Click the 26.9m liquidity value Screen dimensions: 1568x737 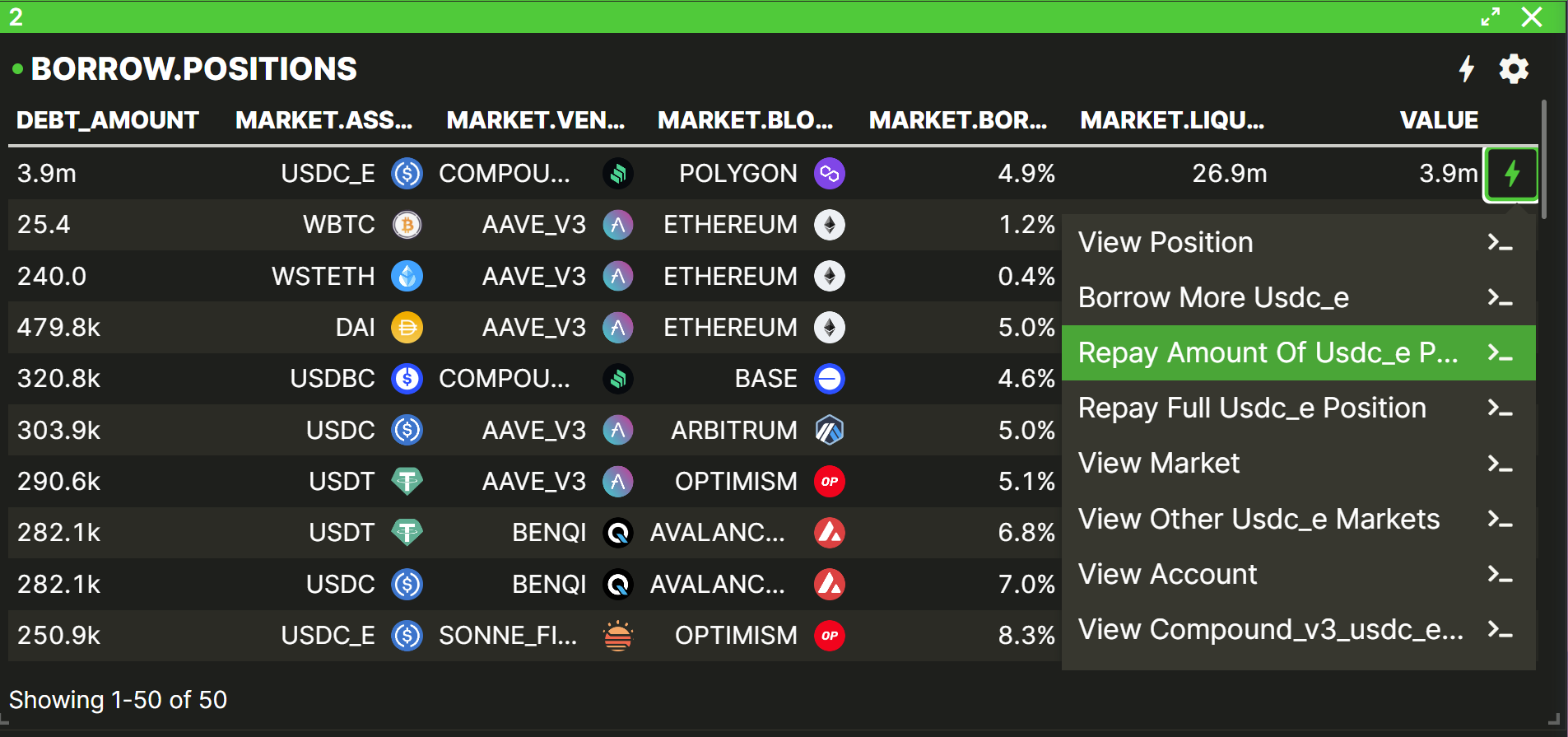pyautogui.click(x=1230, y=174)
